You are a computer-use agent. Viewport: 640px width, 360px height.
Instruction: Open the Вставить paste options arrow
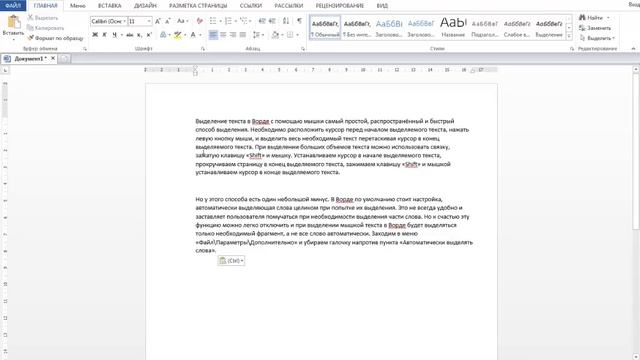13,40
